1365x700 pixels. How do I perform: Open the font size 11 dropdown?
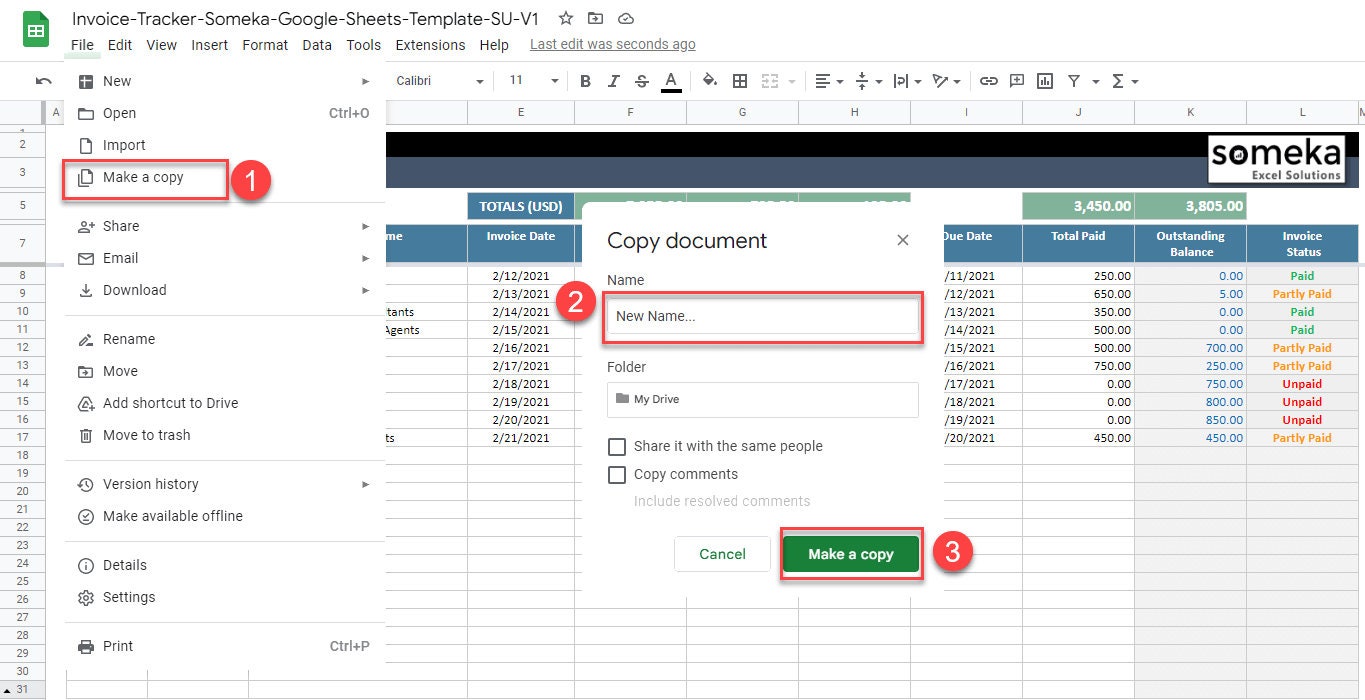point(534,81)
